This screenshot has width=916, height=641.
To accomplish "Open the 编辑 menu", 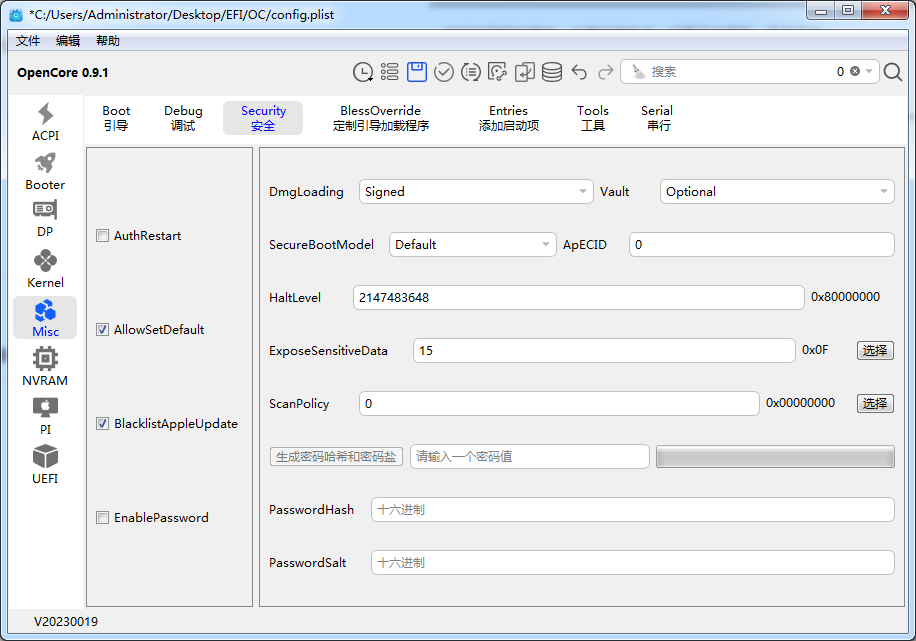I will click(68, 41).
